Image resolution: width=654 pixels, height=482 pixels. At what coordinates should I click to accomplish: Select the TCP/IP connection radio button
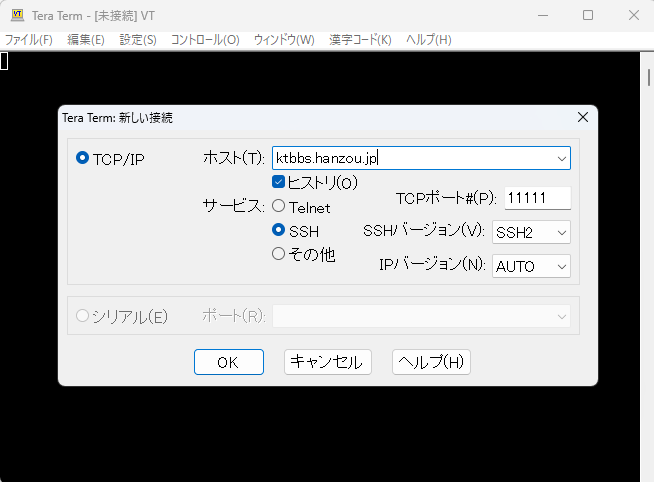[x=83, y=159]
